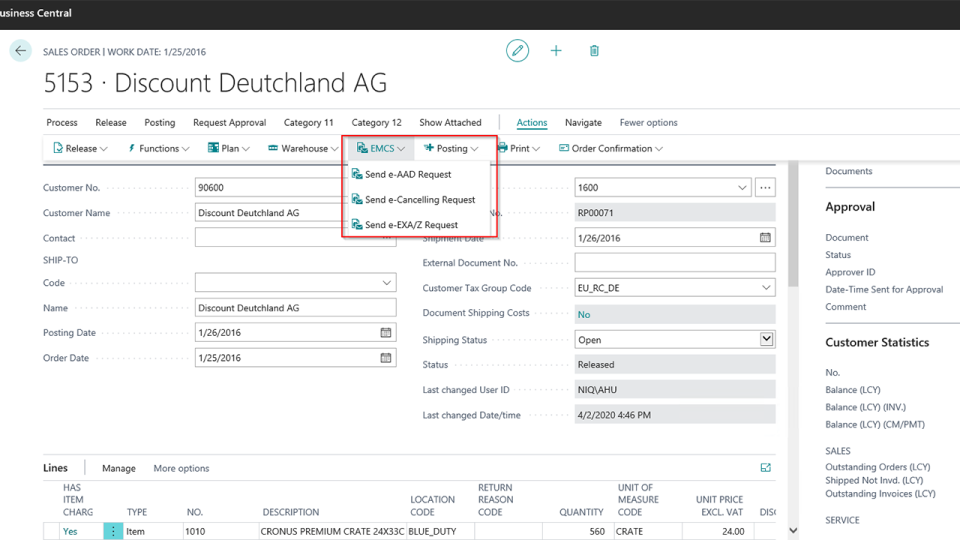The height and width of the screenshot is (540, 960).
Task: Expand the Order Confirmation dropdown
Action: point(659,149)
